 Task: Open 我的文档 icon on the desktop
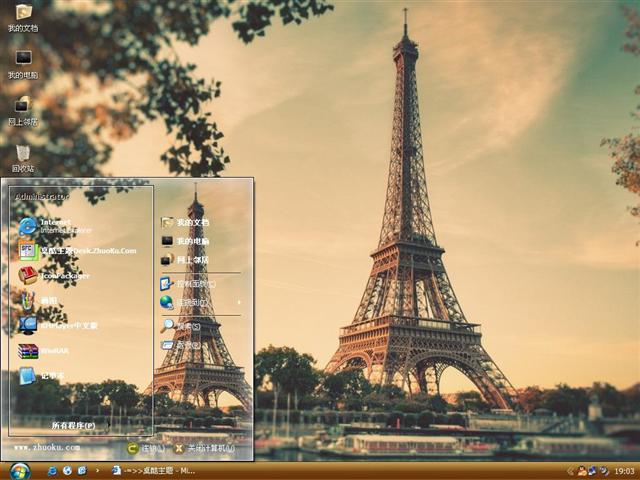point(23,18)
